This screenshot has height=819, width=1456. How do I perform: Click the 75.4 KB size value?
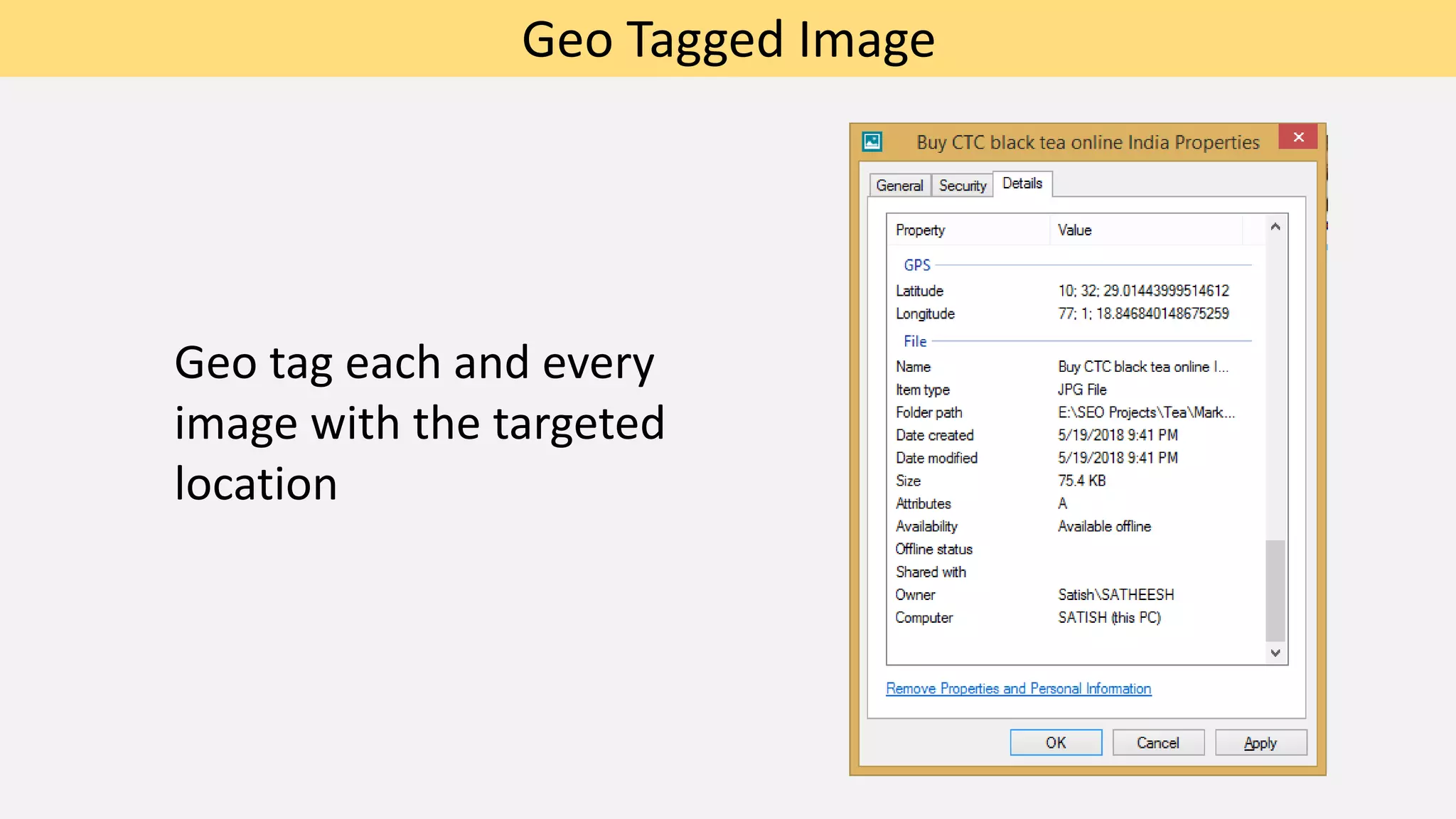(x=1082, y=481)
